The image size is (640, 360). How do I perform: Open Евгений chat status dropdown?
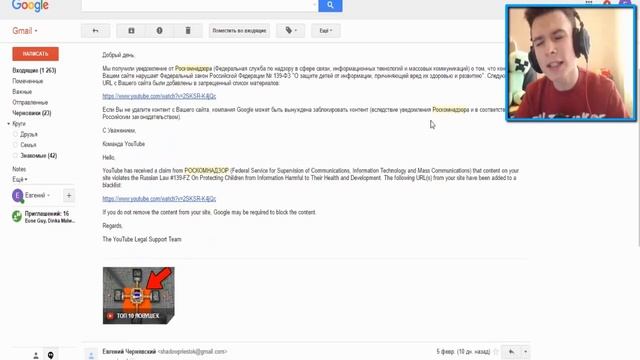(x=48, y=196)
